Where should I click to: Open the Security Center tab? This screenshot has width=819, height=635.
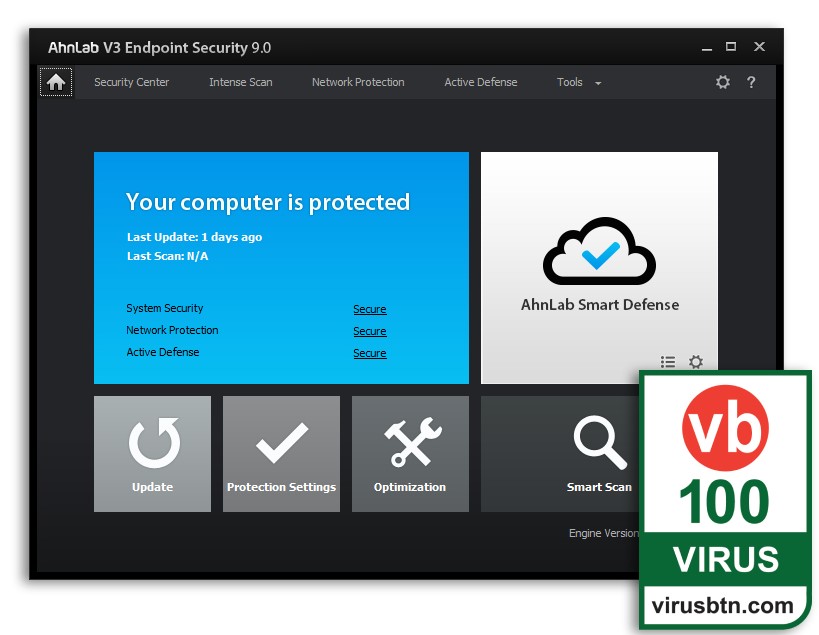pos(132,82)
